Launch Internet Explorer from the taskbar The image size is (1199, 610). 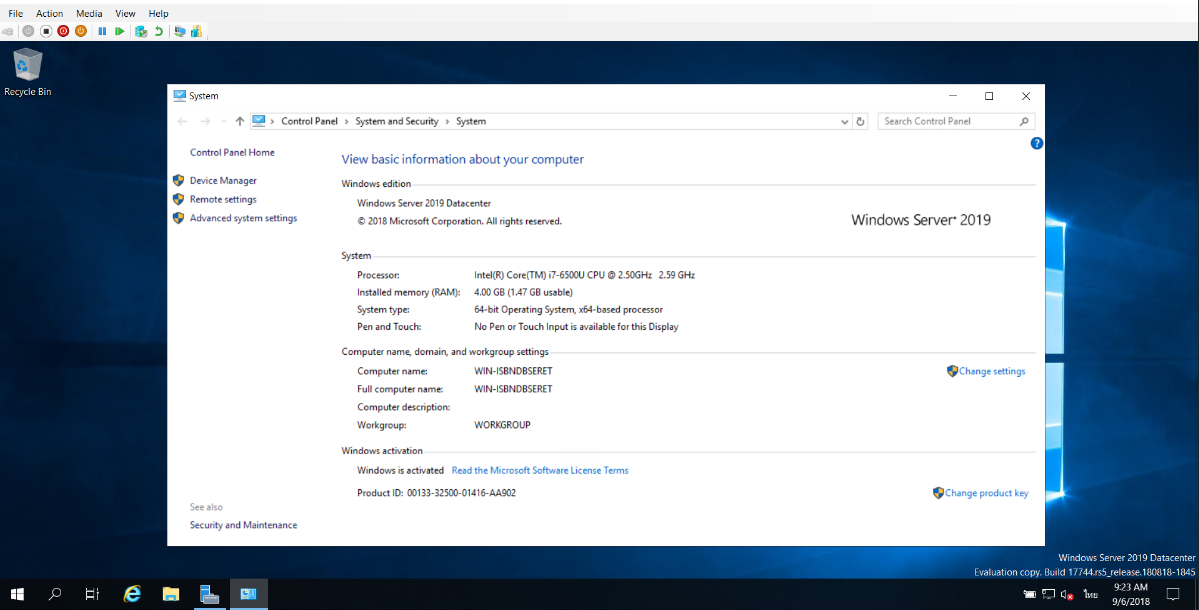click(132, 594)
